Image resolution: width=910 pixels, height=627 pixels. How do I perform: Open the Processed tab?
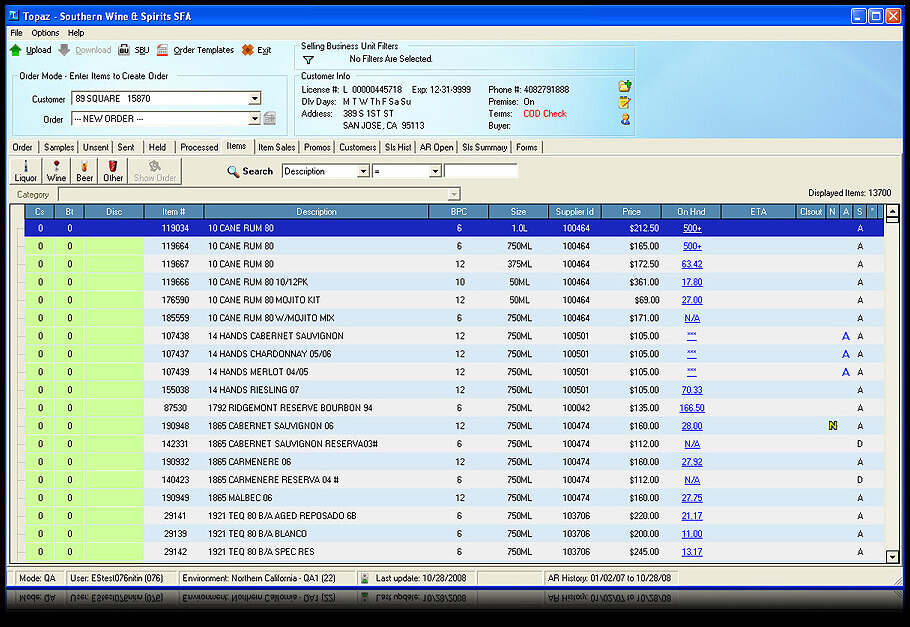click(x=199, y=147)
